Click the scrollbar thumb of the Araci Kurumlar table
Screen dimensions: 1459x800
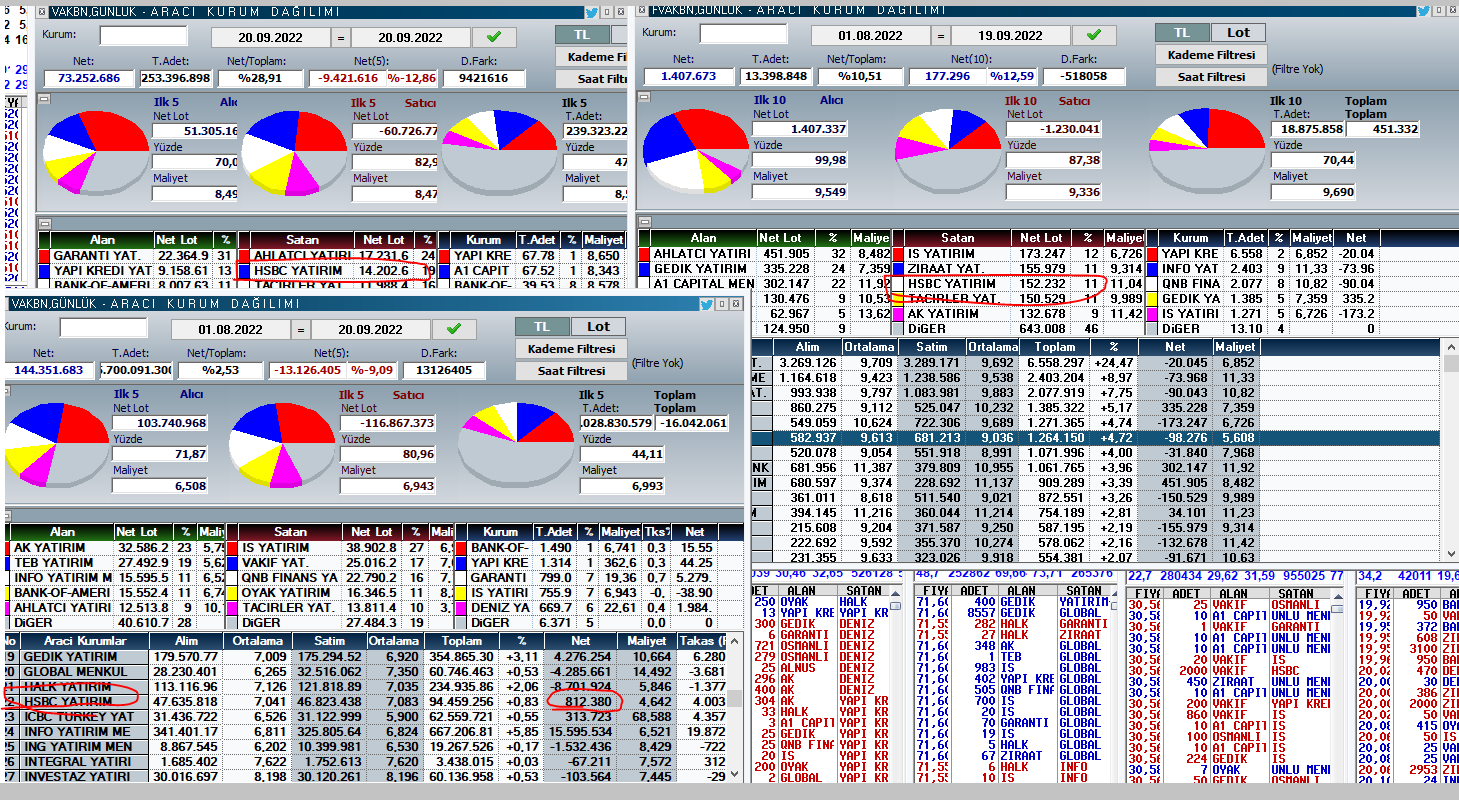735,699
